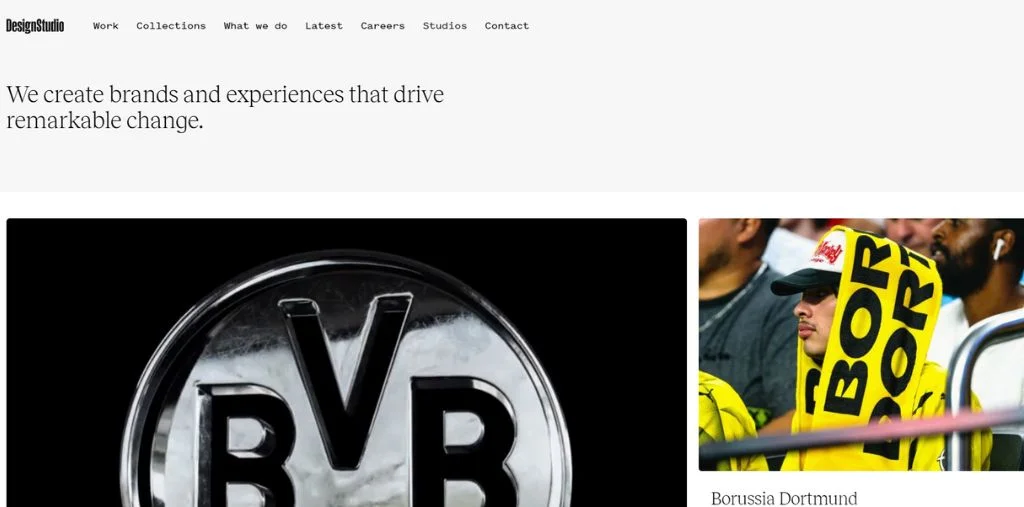1024x507 pixels.
Task: Go to the Collections page
Action: [171, 26]
